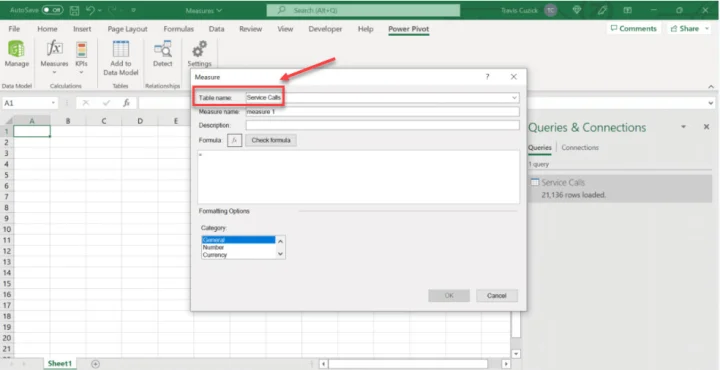Switch to the Formulas ribbon tab
This screenshot has width=720, height=370.
tap(179, 29)
